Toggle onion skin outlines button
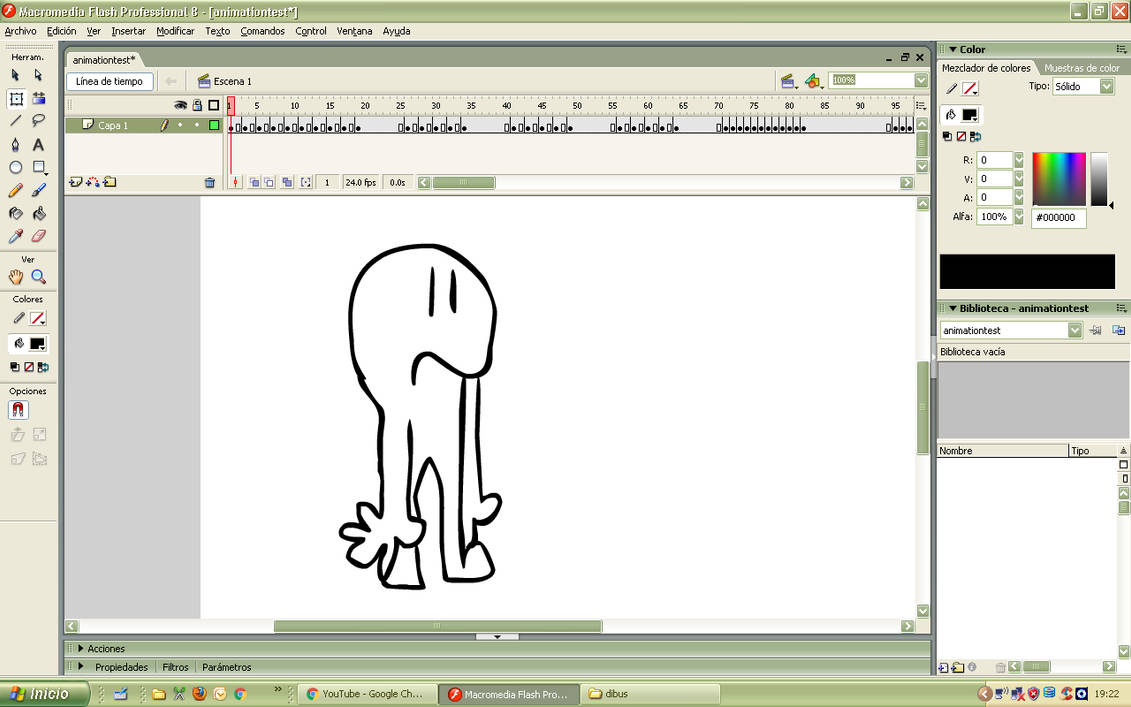The height and width of the screenshot is (707, 1131). [x=269, y=183]
